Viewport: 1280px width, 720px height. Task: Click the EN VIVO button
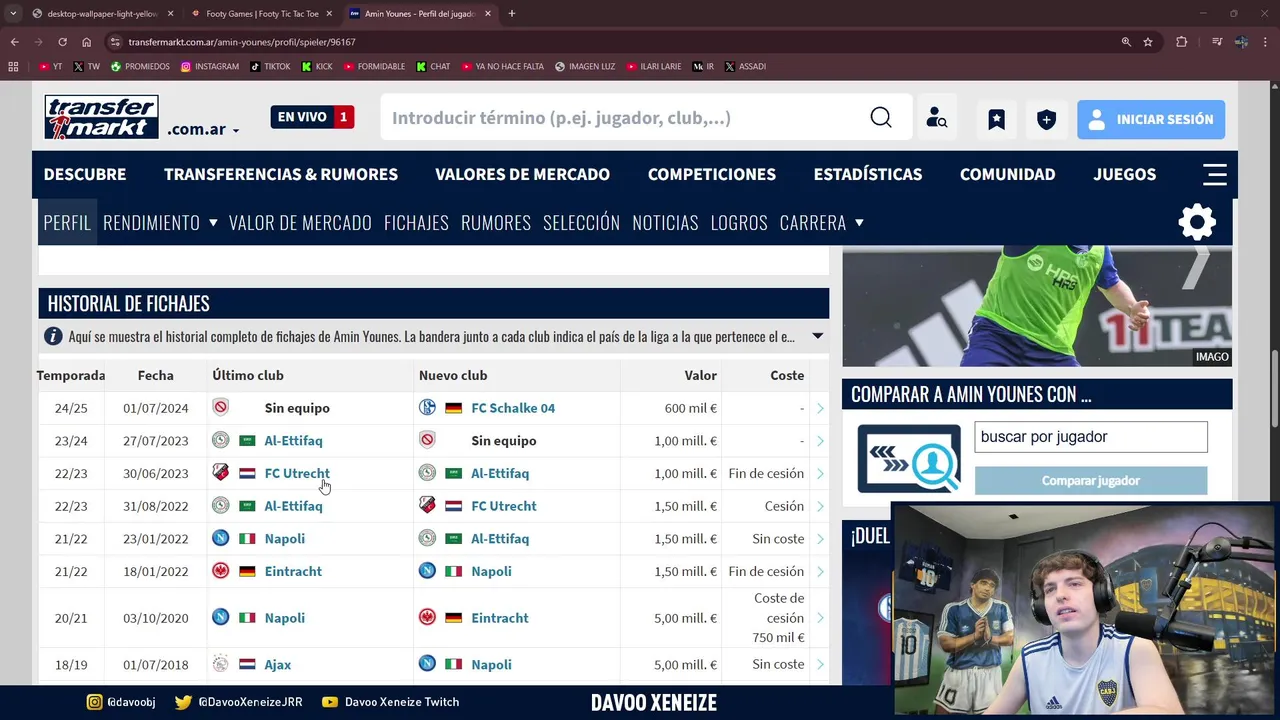[313, 117]
